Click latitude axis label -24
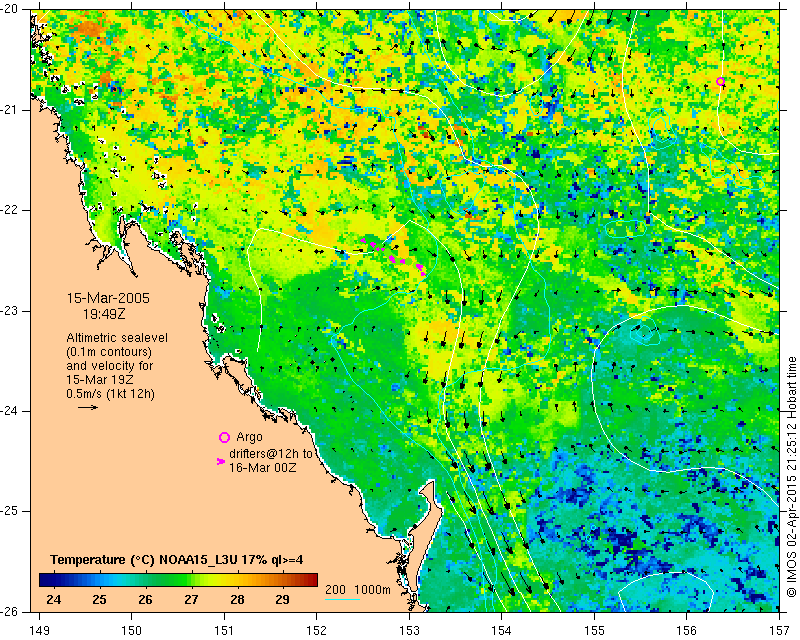The height and width of the screenshot is (640, 800). click(x=10, y=411)
